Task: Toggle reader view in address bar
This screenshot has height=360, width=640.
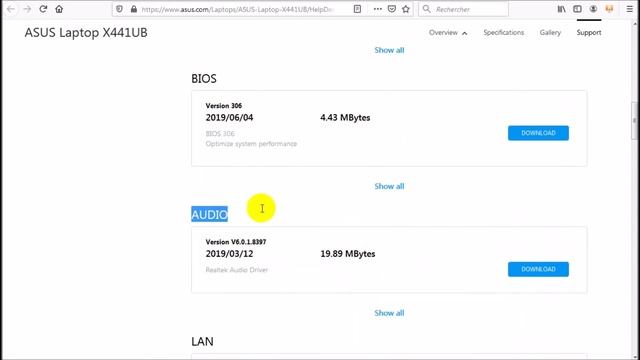Action: [x=357, y=9]
